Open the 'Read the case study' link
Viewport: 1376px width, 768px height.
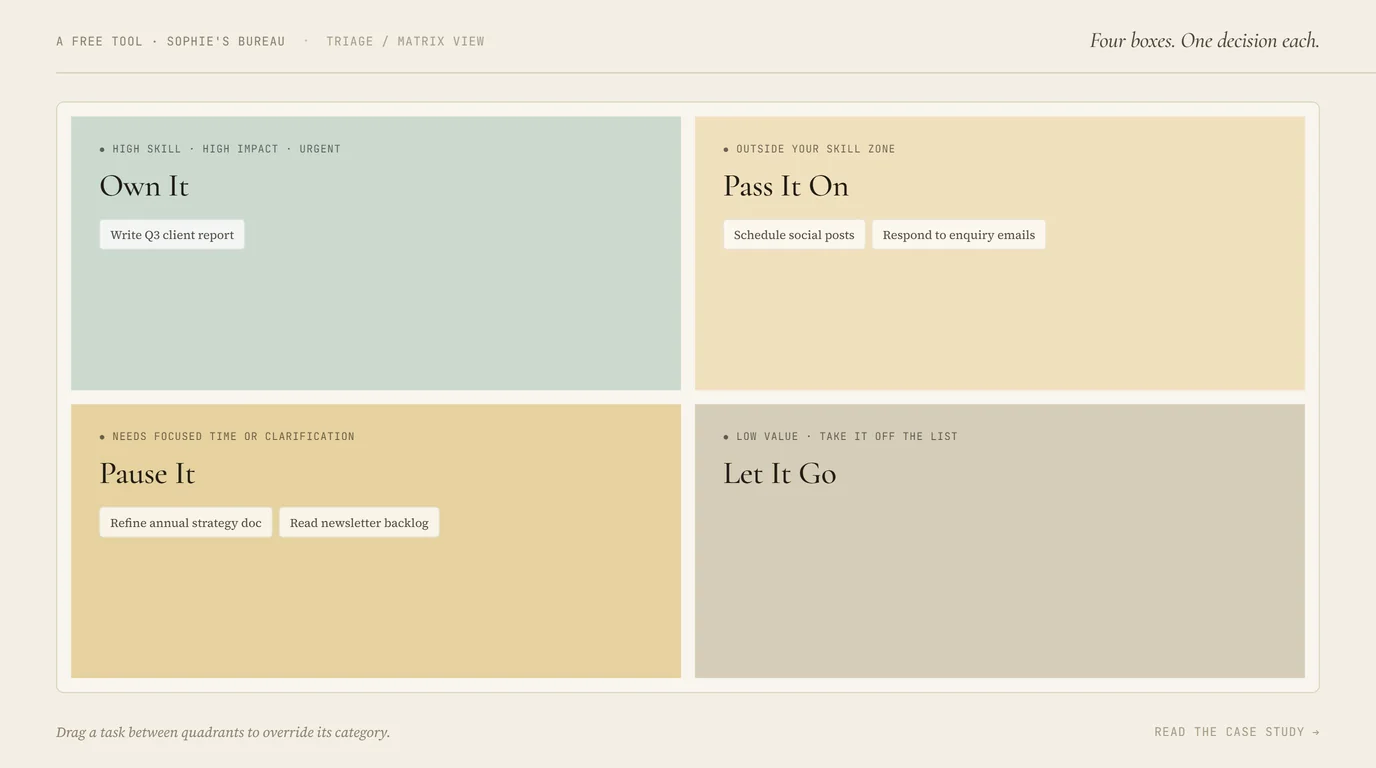(1237, 732)
